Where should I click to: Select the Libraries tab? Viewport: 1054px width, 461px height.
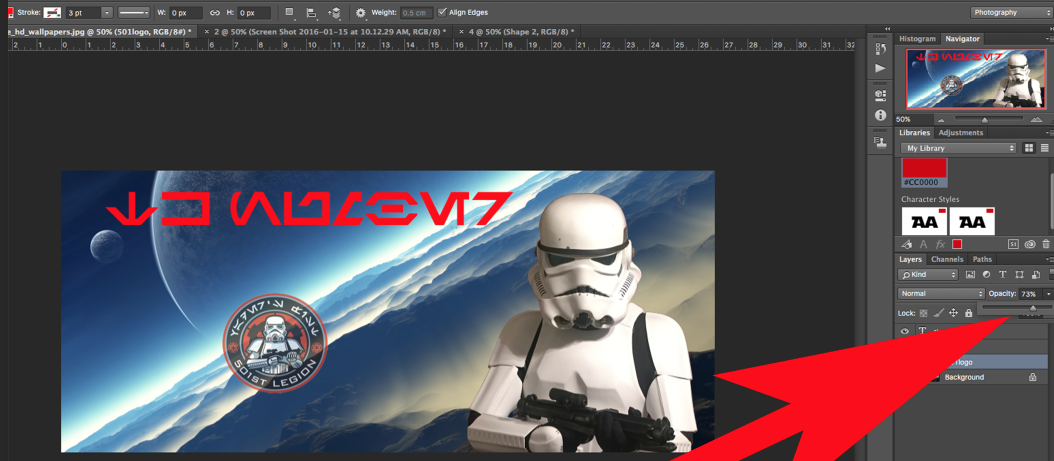[x=914, y=132]
